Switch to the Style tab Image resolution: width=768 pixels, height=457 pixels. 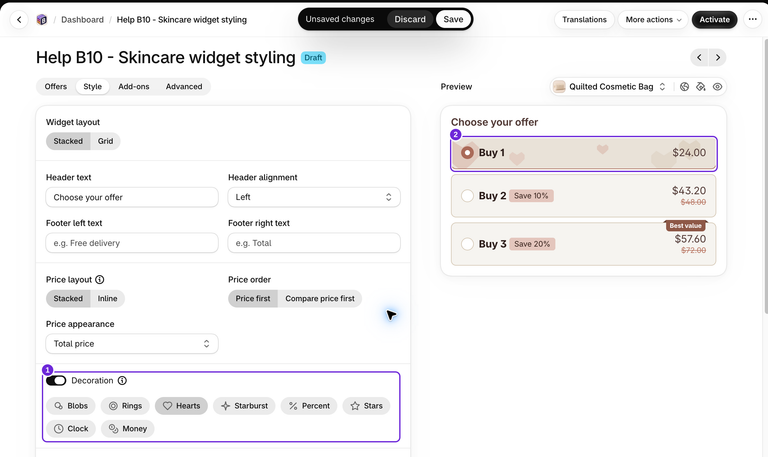point(93,87)
